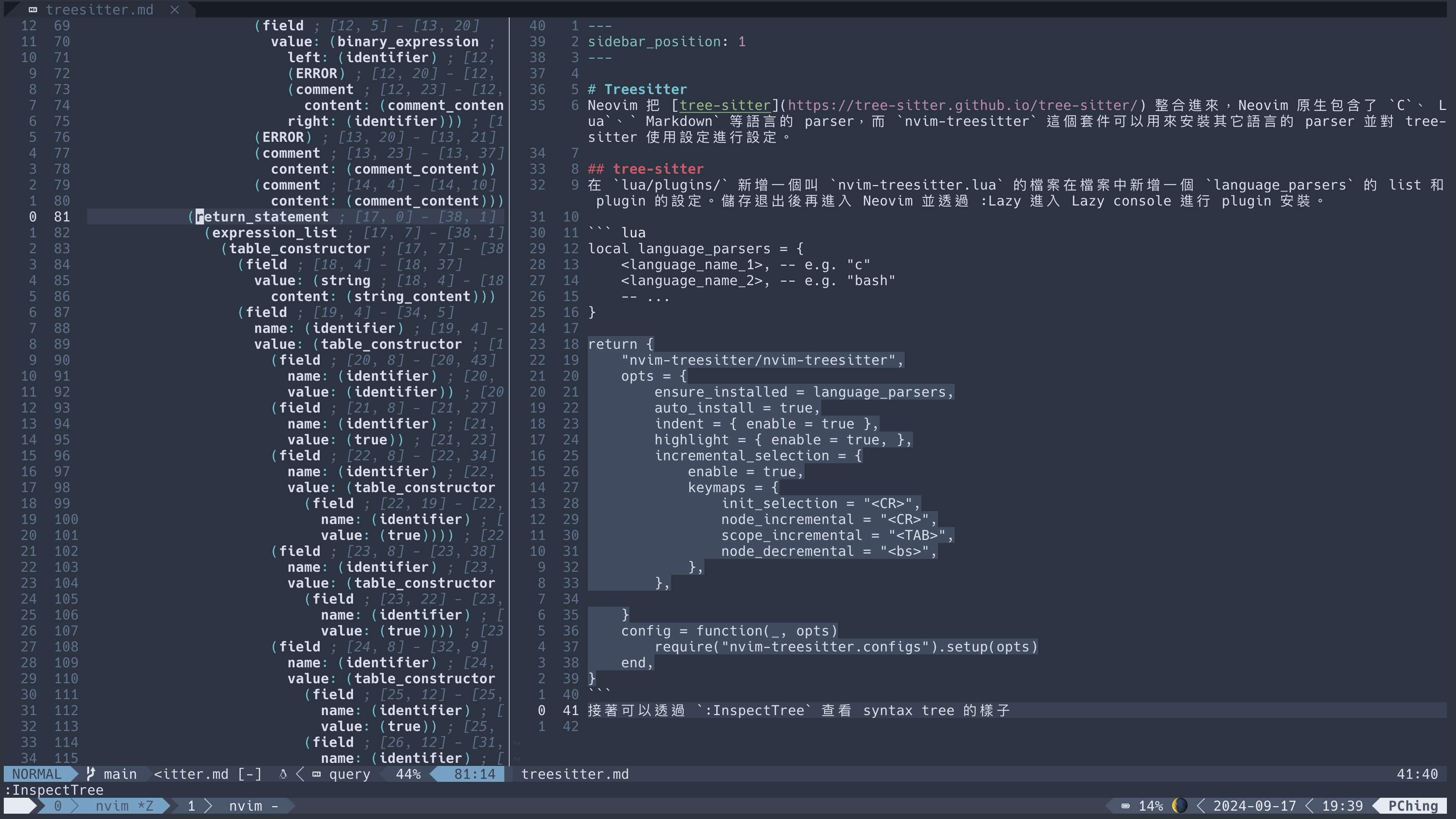
Task: Click the local language_parsers = { line
Action: point(696,249)
